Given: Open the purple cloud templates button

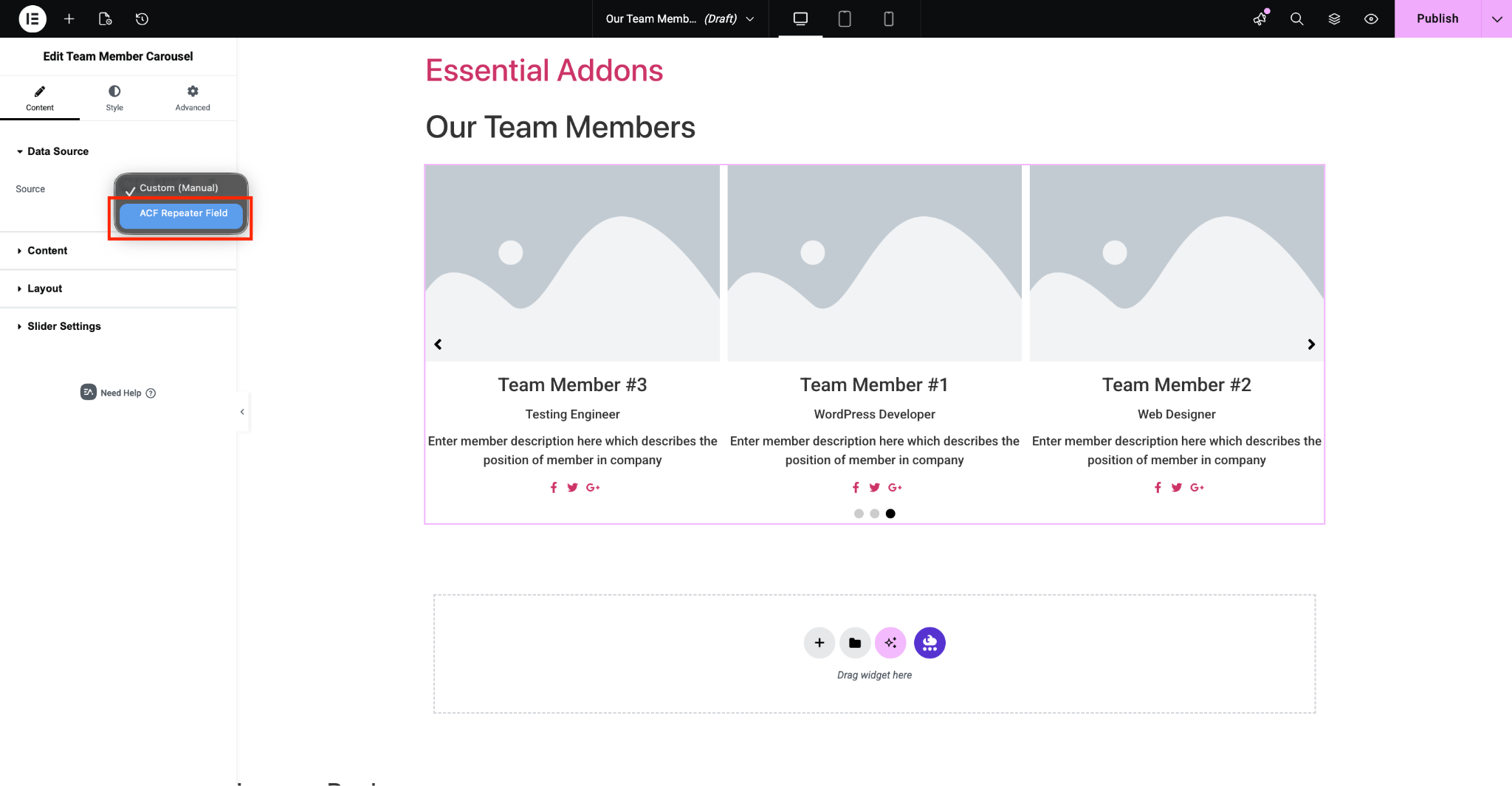Looking at the screenshot, I should coord(929,643).
